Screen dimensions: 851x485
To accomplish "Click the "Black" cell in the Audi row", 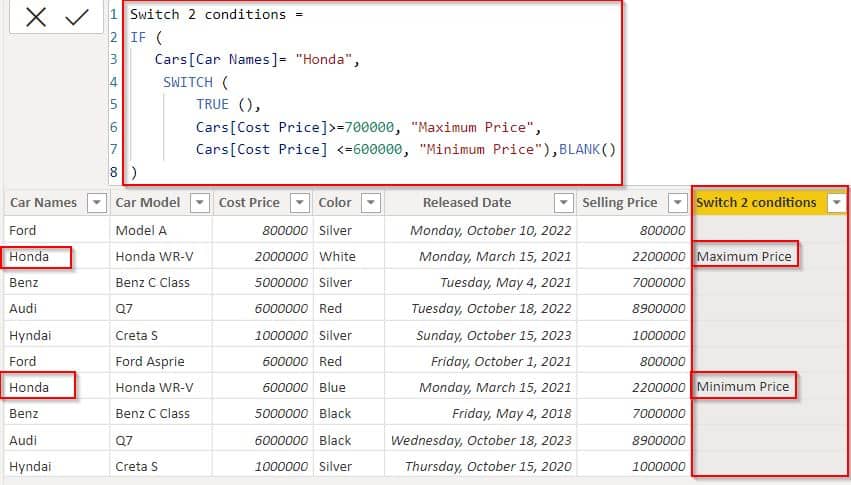I will (x=335, y=440).
